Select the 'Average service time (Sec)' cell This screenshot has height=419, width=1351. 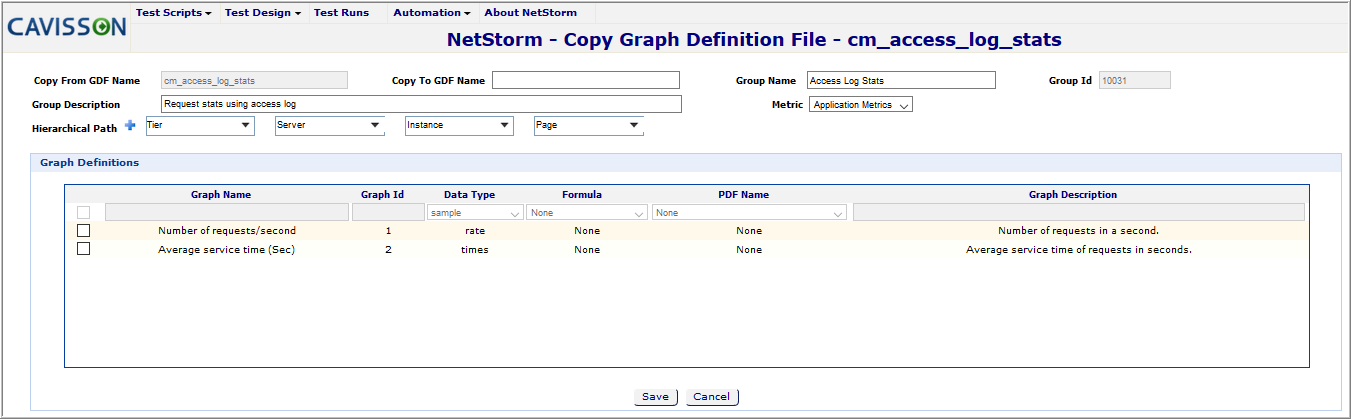coord(226,250)
